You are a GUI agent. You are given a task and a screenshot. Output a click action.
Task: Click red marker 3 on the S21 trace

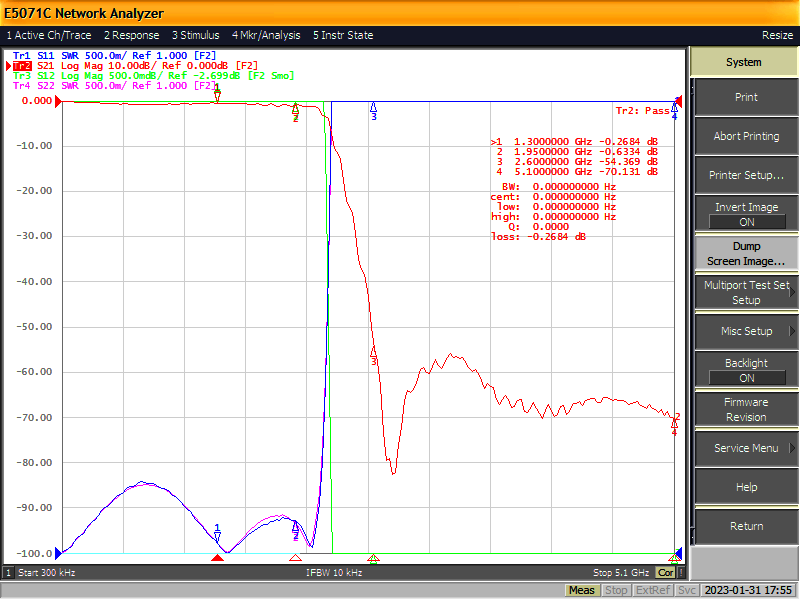coord(373,355)
